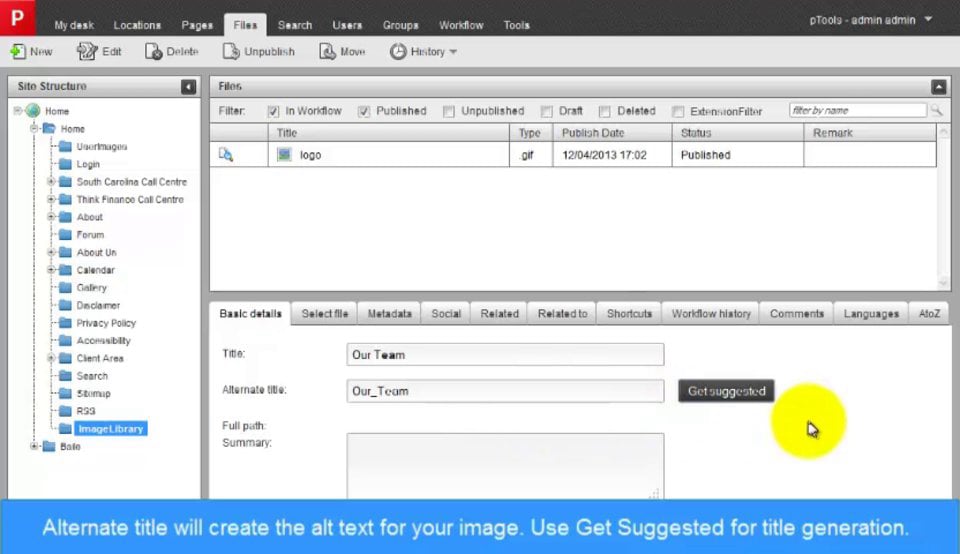
Task: Uncheck the Published filter checkbox
Action: (364, 111)
